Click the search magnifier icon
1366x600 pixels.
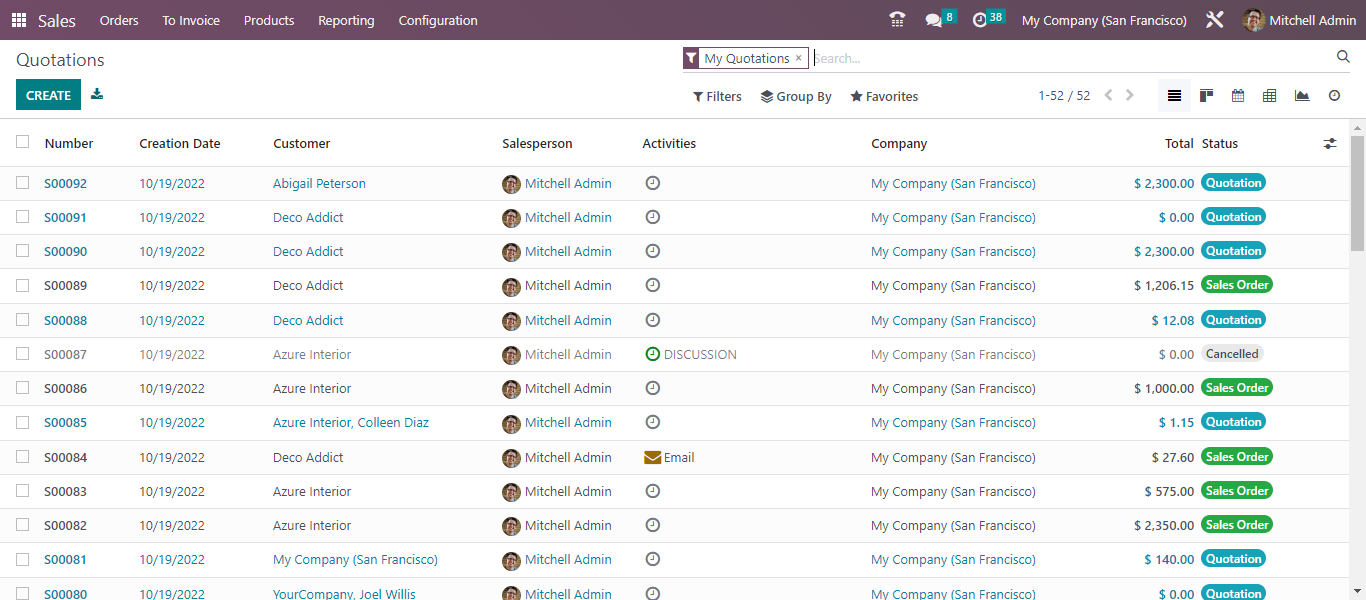(1343, 57)
